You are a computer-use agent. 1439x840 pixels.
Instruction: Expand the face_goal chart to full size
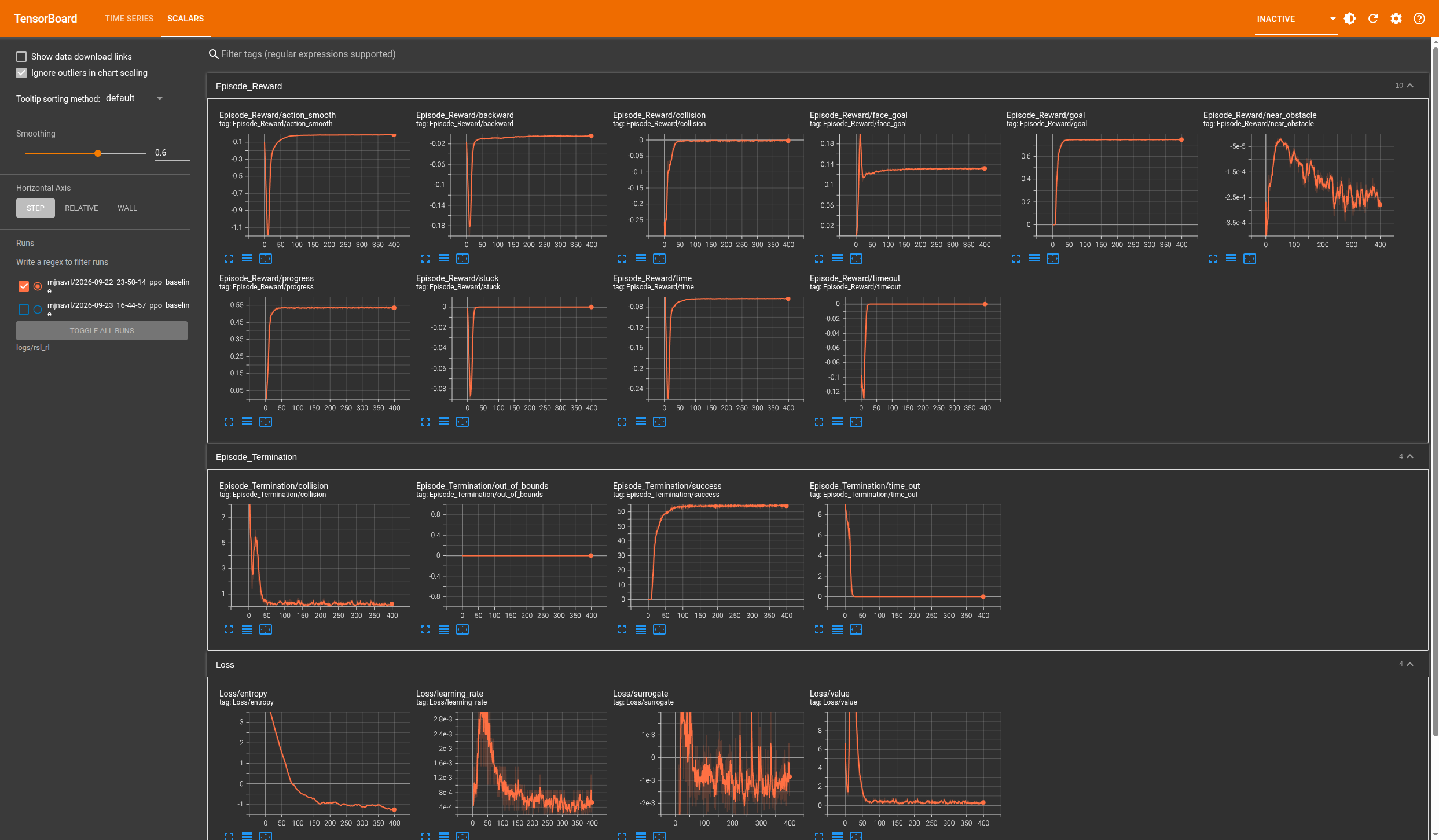pyautogui.click(x=819, y=259)
